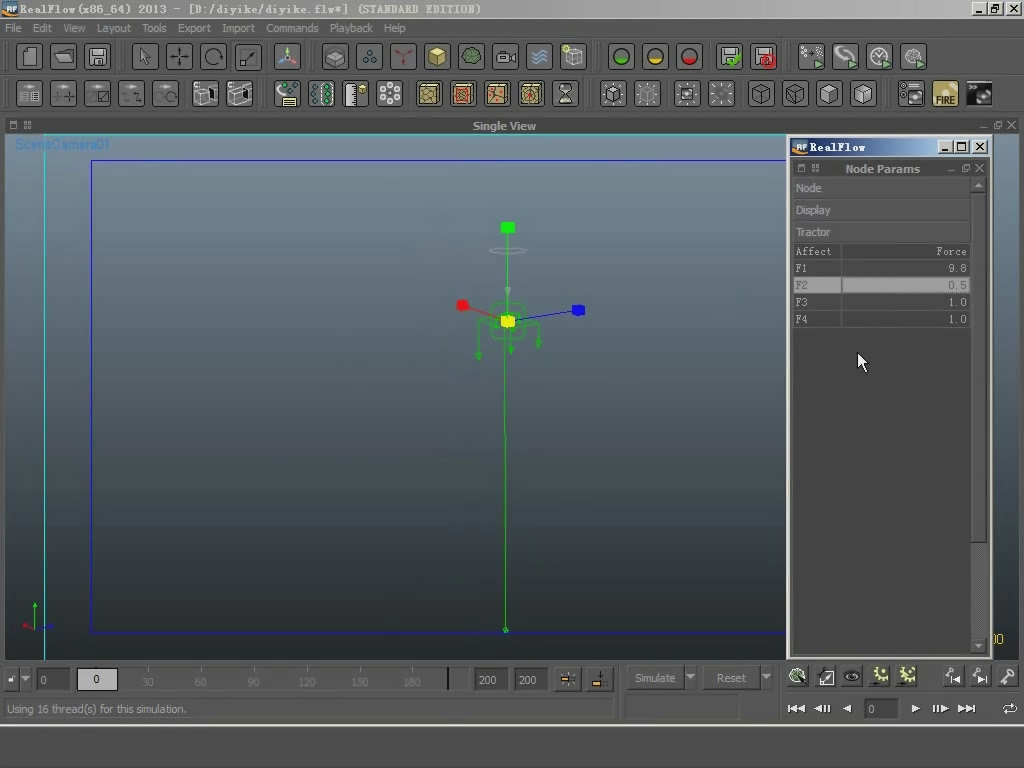Jump to the first frame
Screen dimensions: 1024x768
[x=796, y=709]
